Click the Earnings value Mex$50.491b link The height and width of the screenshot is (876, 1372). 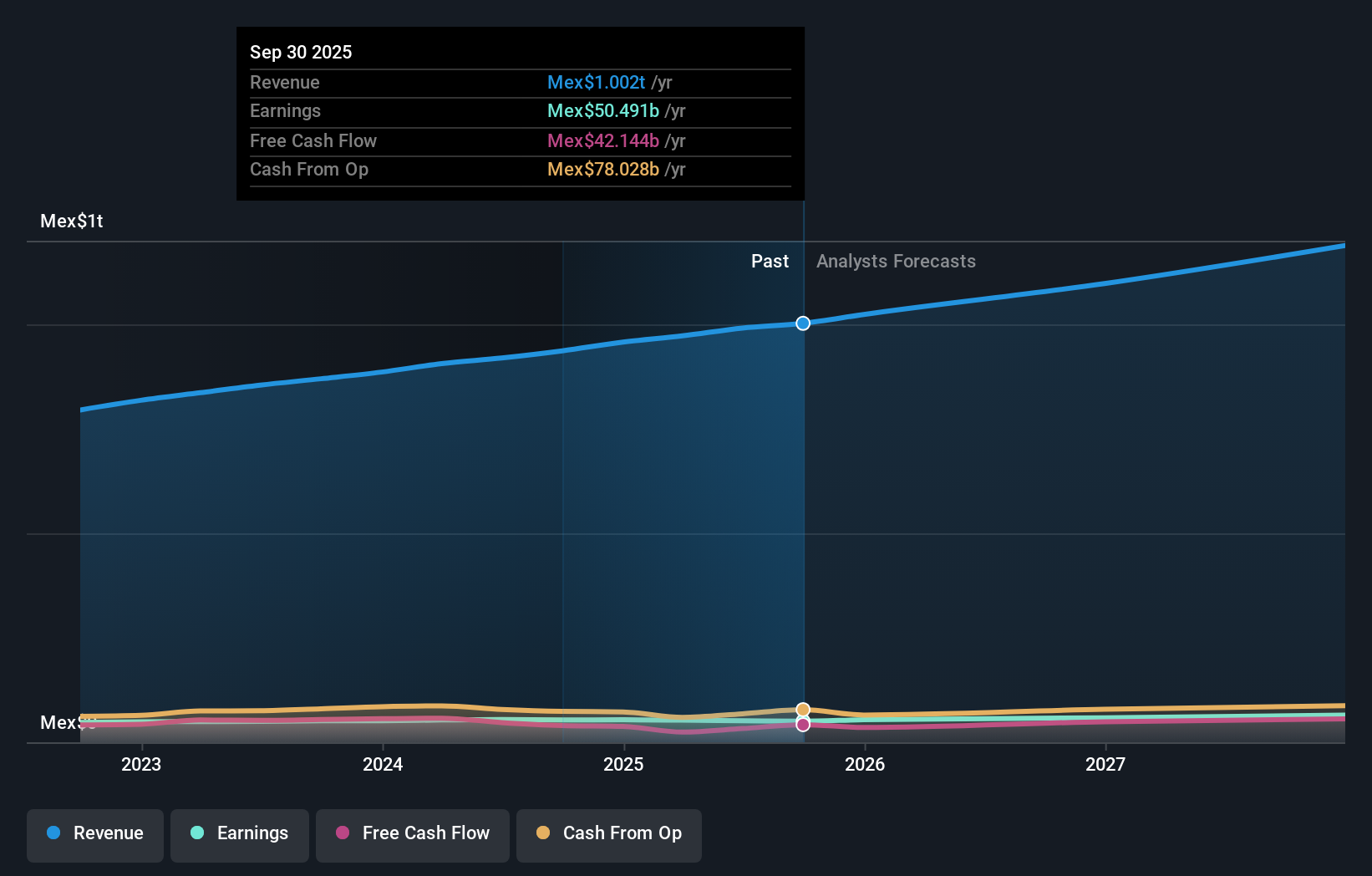(602, 110)
